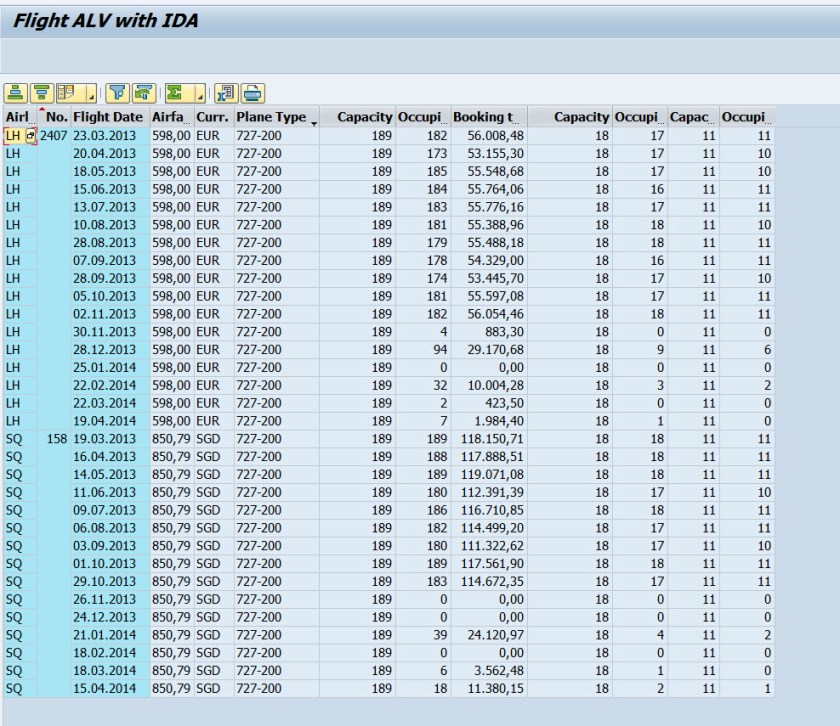Export table with the spreadsheet icon
The image size is (840, 726).
click(x=226, y=94)
